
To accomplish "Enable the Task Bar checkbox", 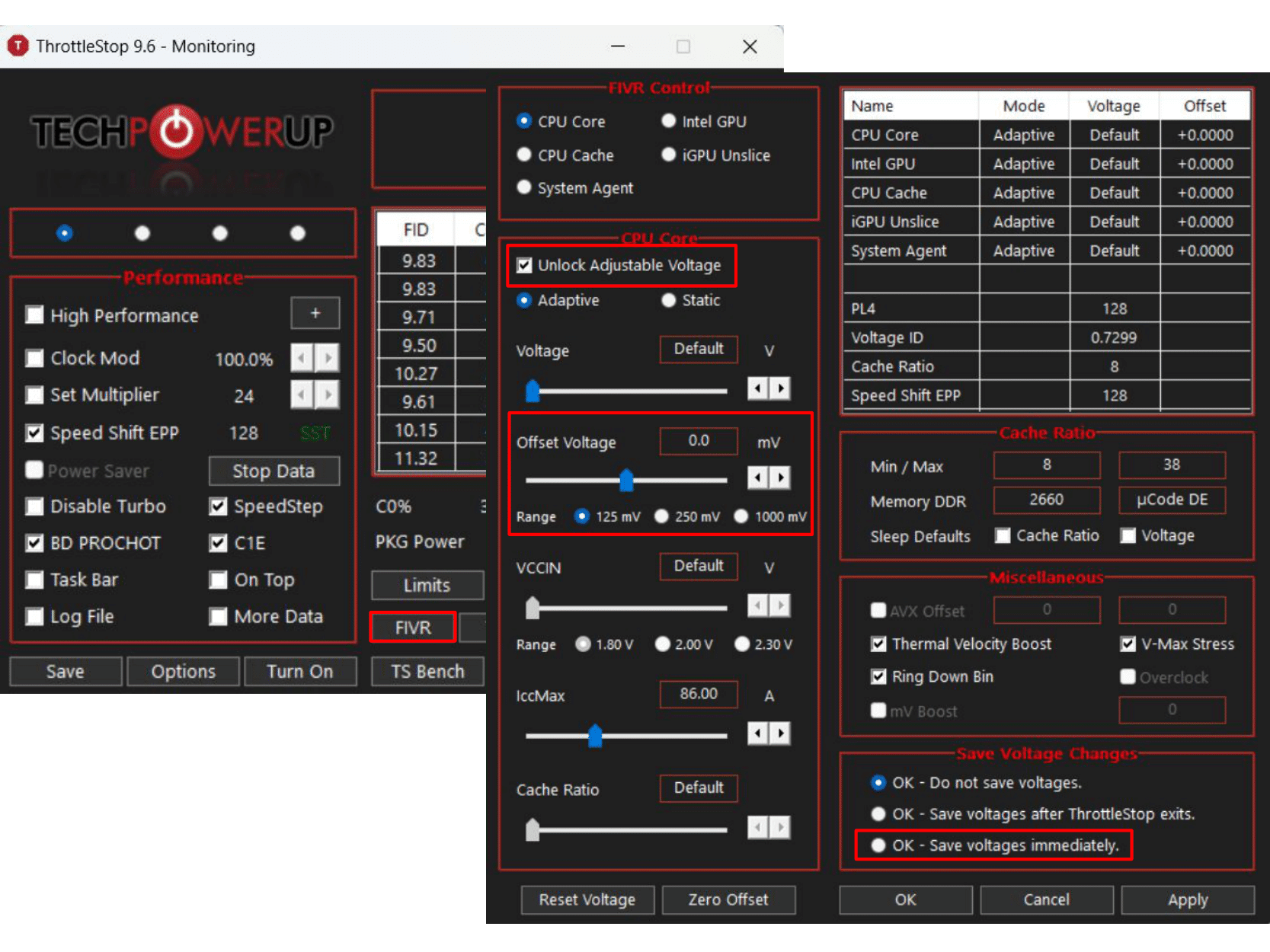I will pyautogui.click(x=34, y=580).
